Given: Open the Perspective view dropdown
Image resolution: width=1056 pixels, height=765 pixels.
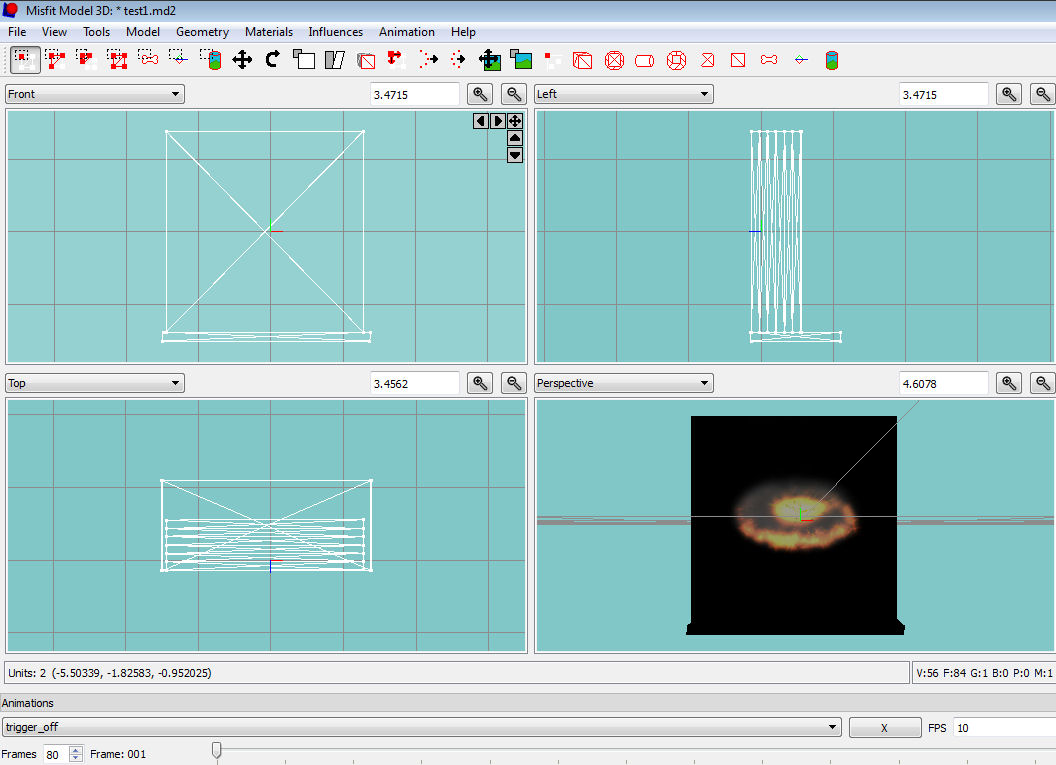Looking at the screenshot, I should coord(623,383).
